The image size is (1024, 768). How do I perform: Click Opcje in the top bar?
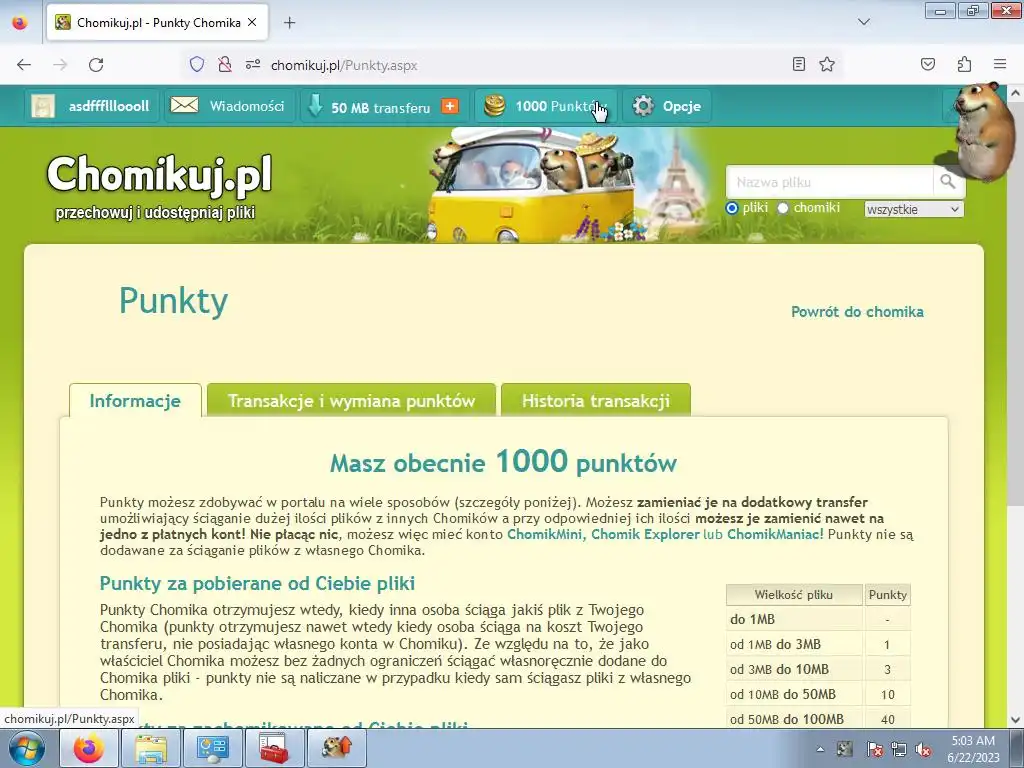tap(682, 106)
